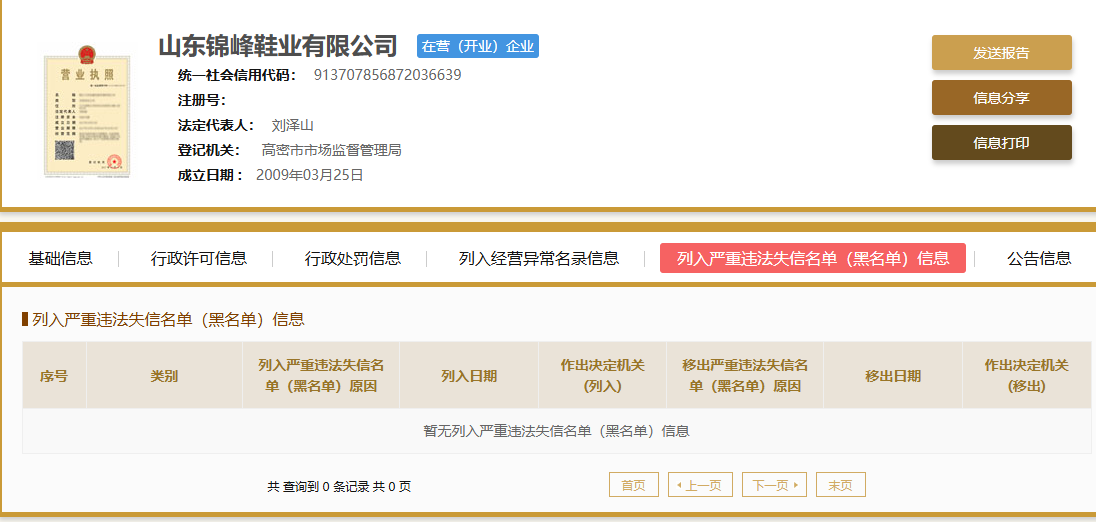Select the 列入严重违法失信名单（黑名单）信息 tab
This screenshot has height=522, width=1096.
[x=813, y=258]
